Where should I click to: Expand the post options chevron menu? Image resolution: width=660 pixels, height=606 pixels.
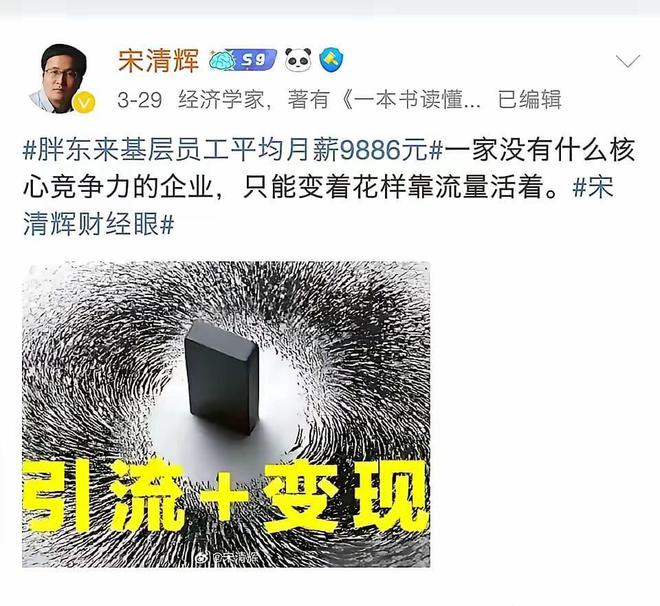click(x=628, y=61)
